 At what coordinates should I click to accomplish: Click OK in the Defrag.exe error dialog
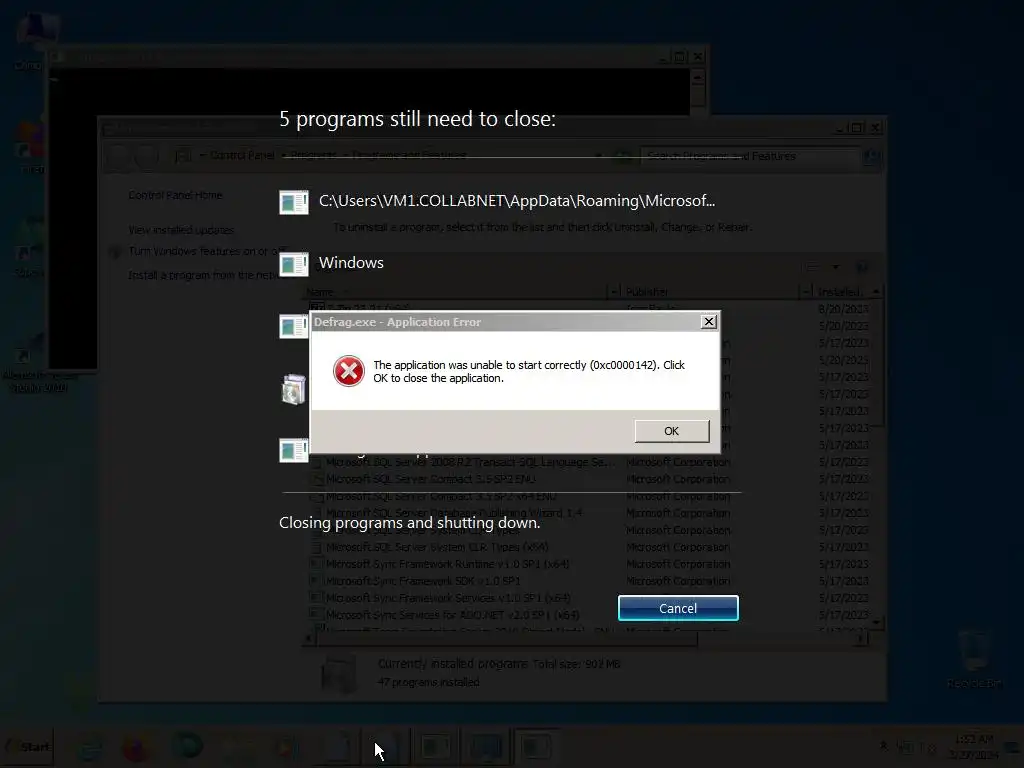pos(672,431)
